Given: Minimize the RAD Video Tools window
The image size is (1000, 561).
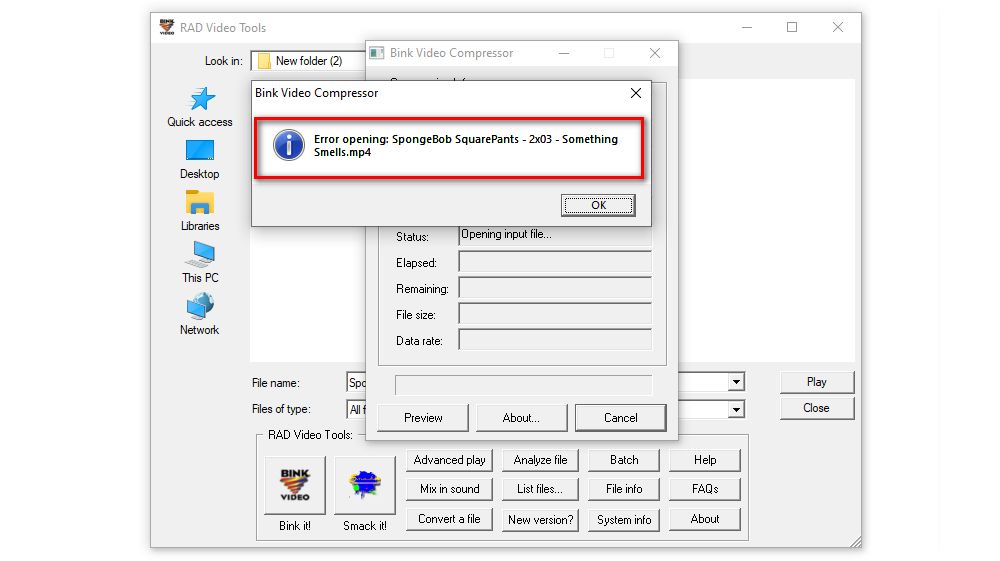Looking at the screenshot, I should 747,27.
